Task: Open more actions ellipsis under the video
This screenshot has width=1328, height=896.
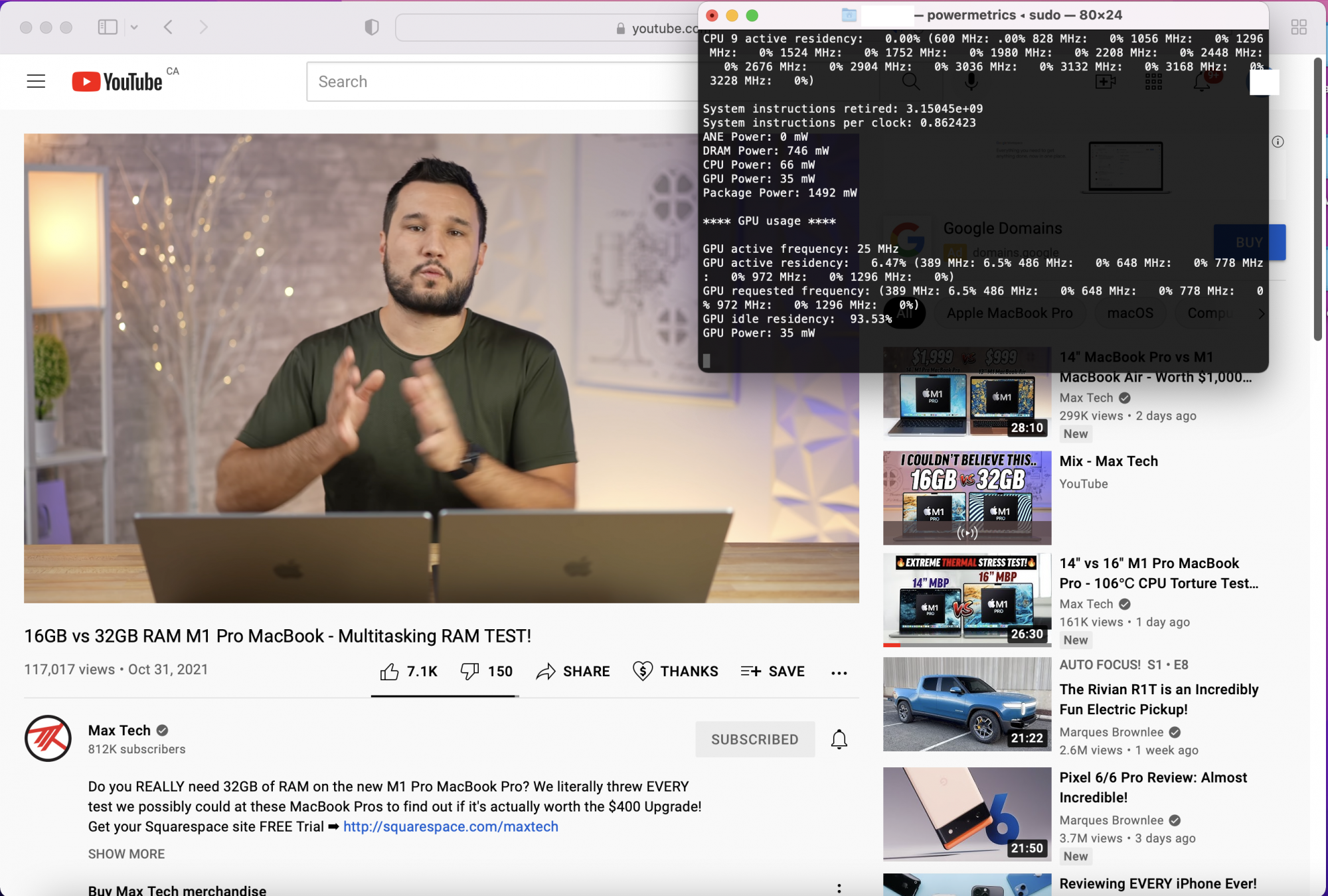Action: 839,672
